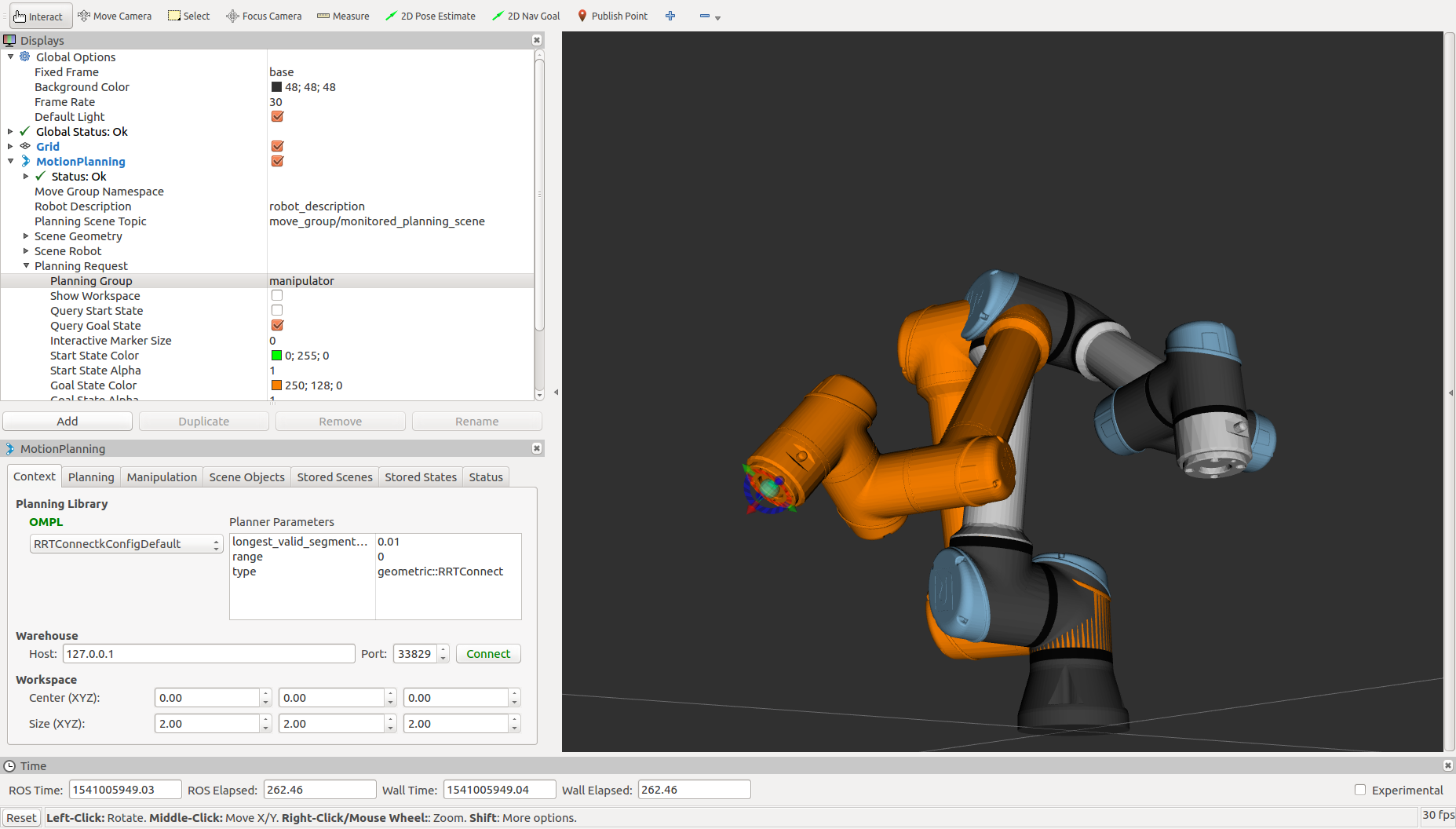The height and width of the screenshot is (829, 1456).
Task: Click the Displays panel monitor icon
Action: coord(9,40)
